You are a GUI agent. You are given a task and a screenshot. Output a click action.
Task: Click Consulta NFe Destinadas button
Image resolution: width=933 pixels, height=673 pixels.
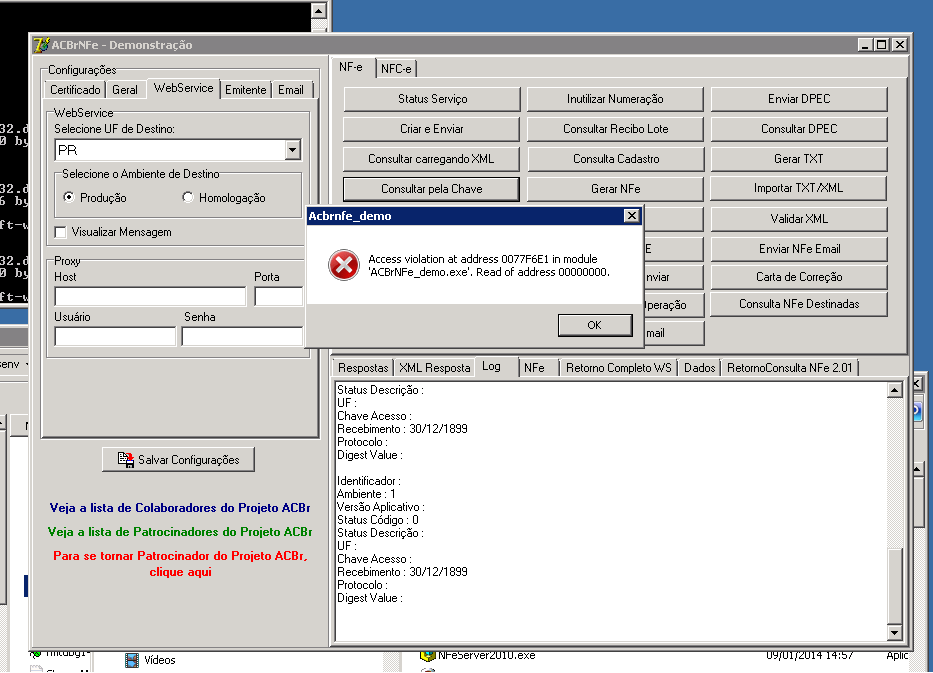[799, 304]
